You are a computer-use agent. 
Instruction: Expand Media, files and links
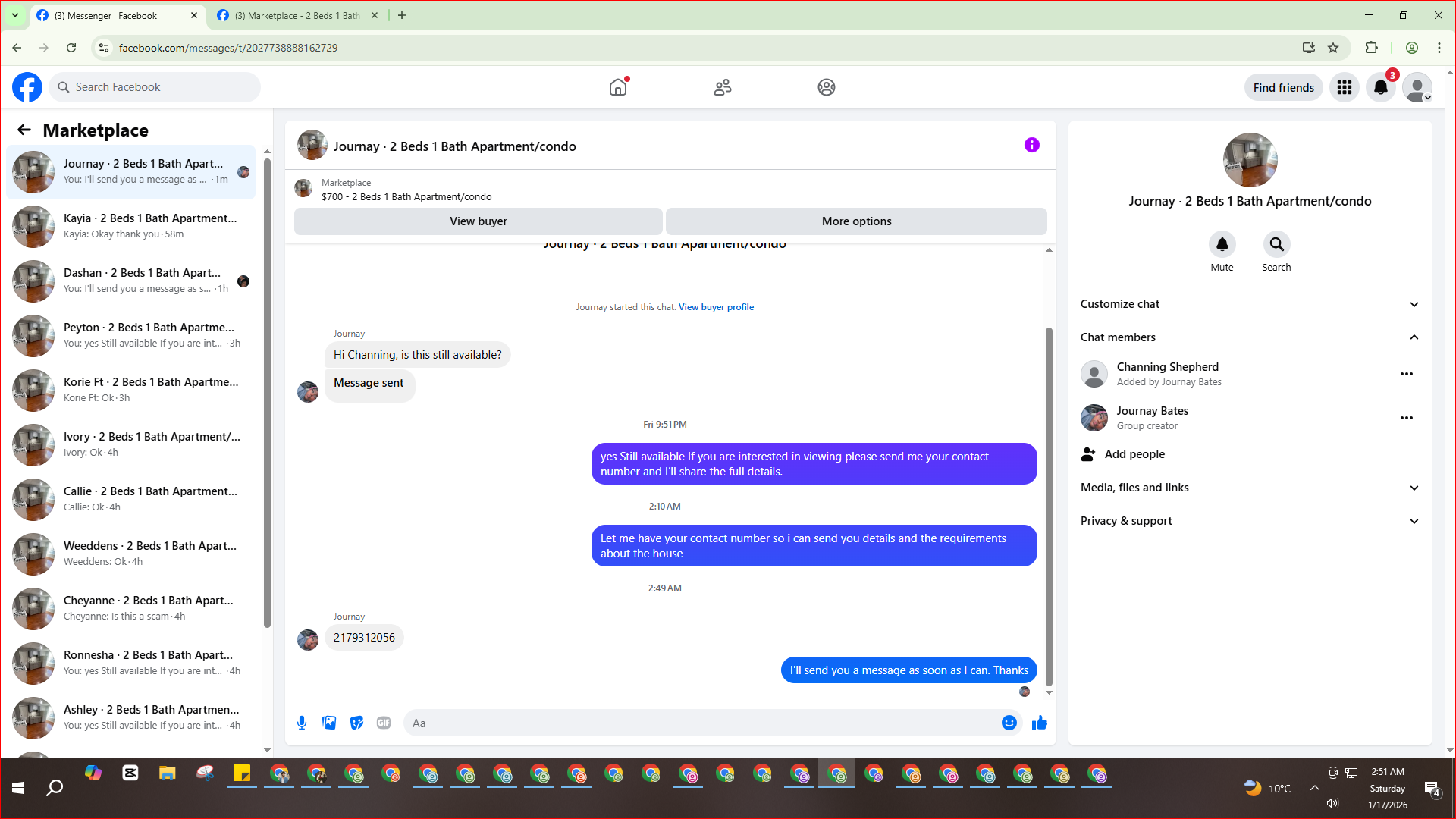coord(1414,488)
